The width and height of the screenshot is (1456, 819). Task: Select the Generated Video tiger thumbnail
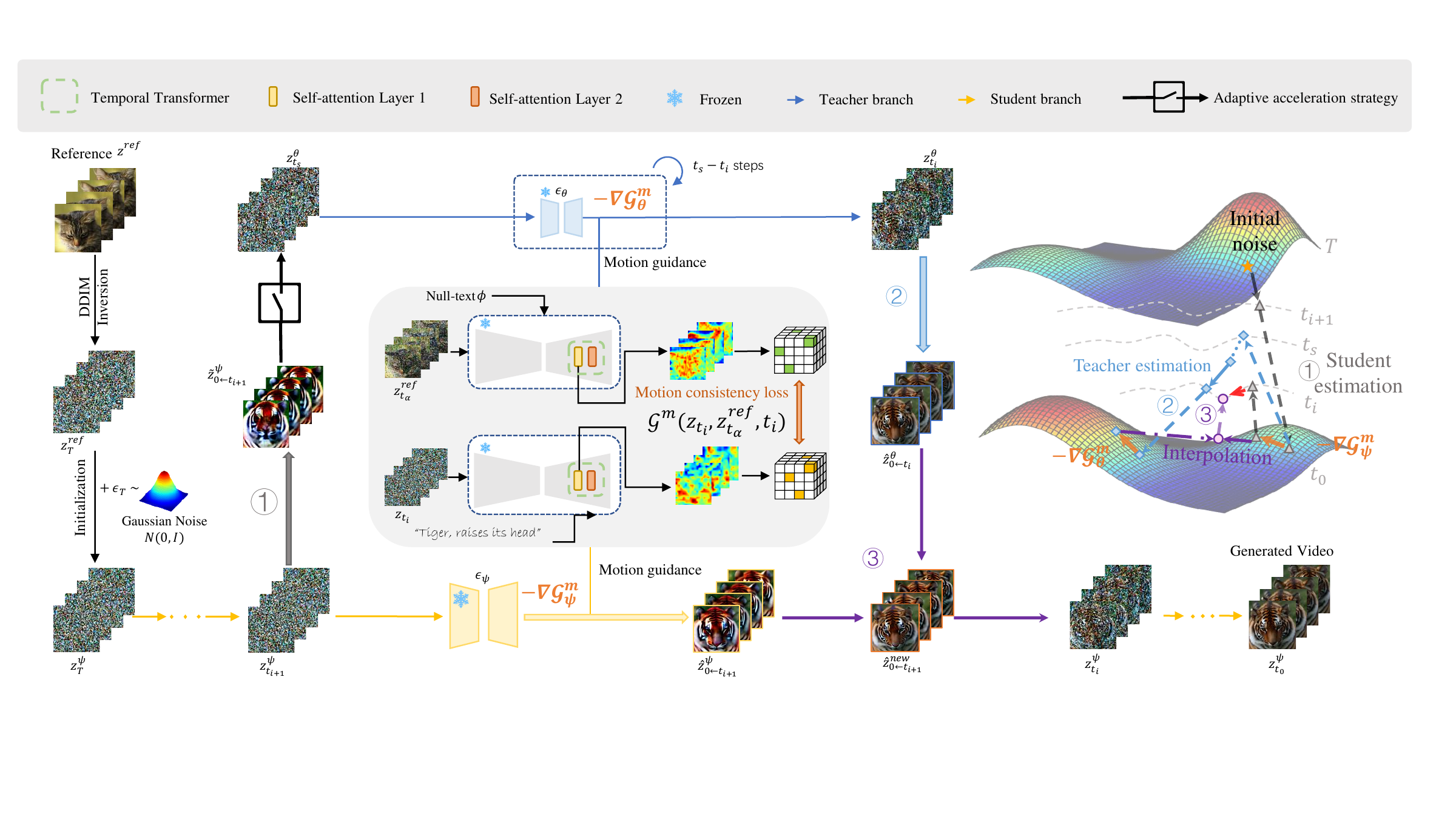1289,607
